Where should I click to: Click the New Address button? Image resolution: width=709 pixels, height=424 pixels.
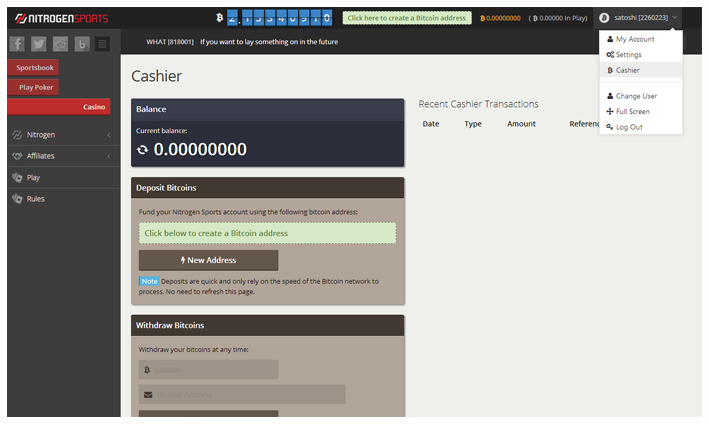[208, 260]
